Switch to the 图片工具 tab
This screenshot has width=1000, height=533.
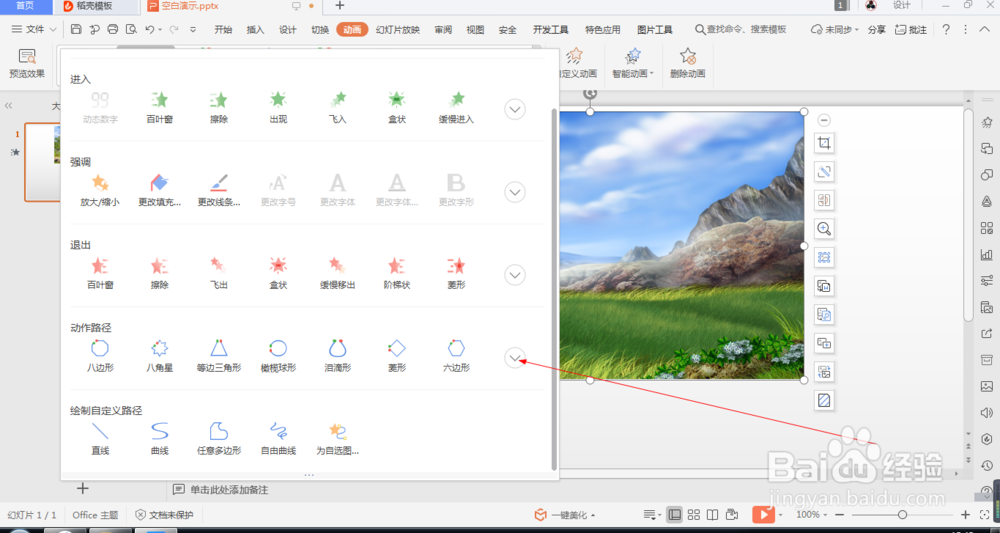point(655,30)
